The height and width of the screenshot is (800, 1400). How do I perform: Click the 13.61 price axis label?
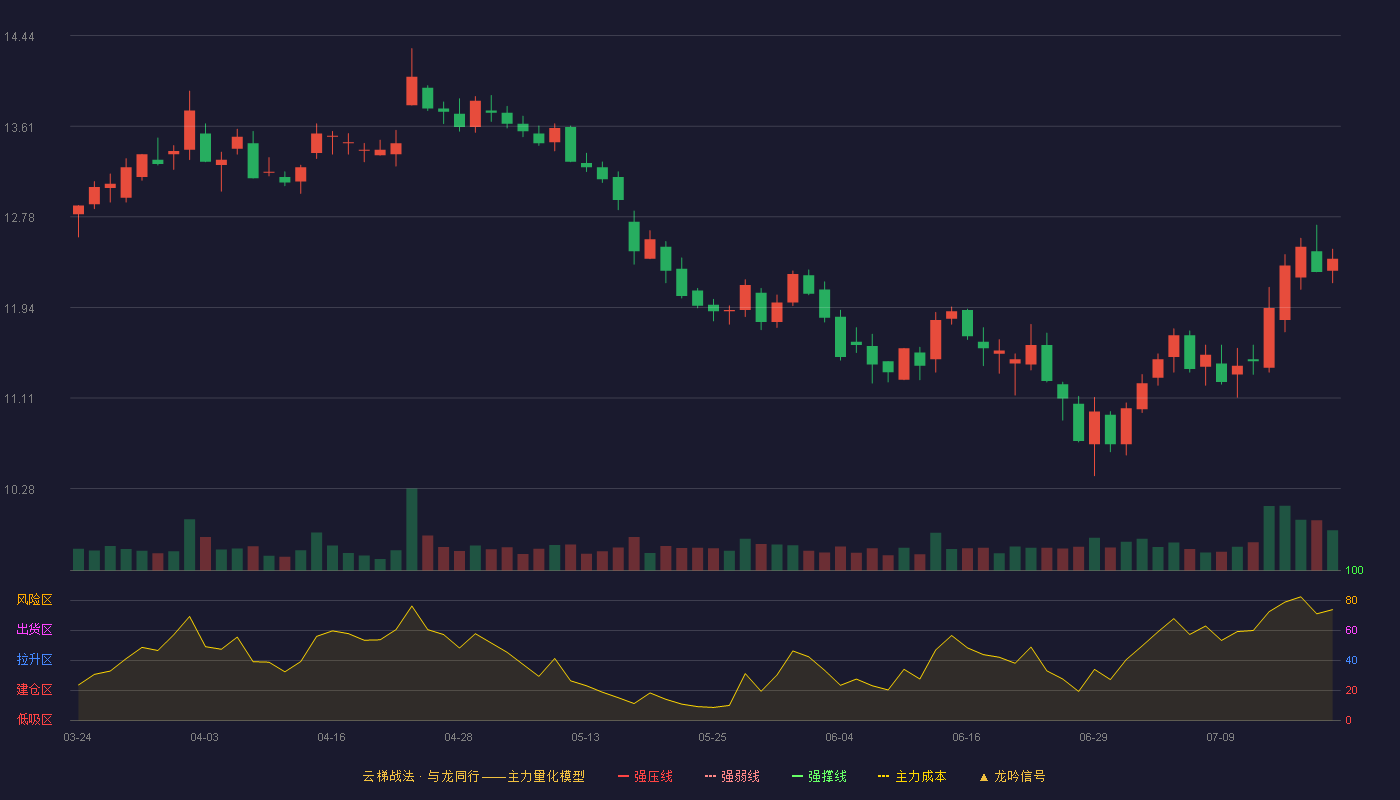coord(19,127)
